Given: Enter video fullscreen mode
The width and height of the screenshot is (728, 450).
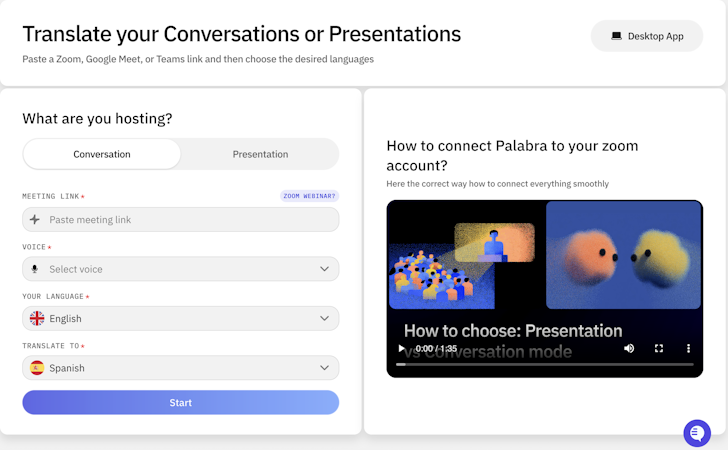Looking at the screenshot, I should tap(659, 348).
